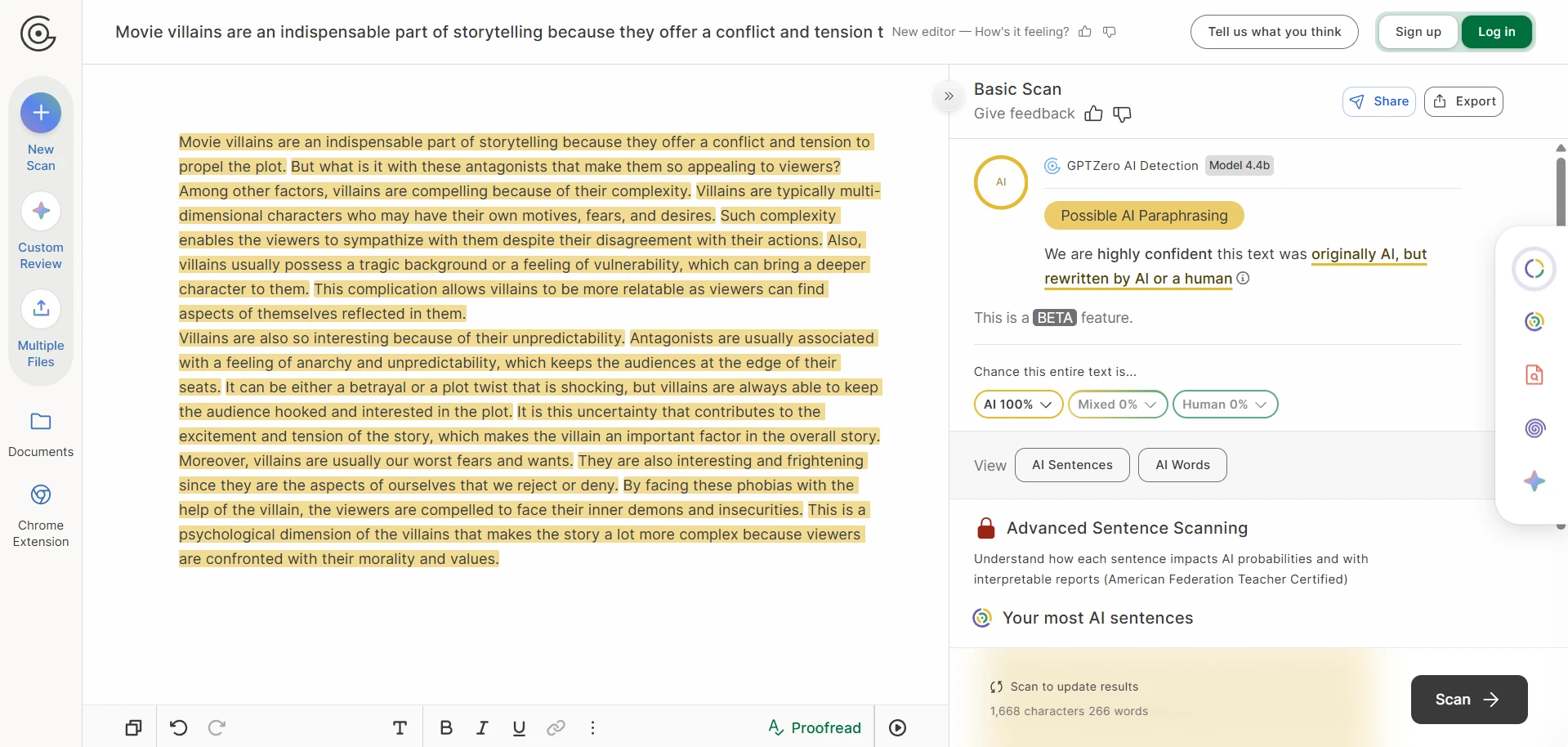
Task: Click the play button in the bottom toolbar
Action: 897,727
